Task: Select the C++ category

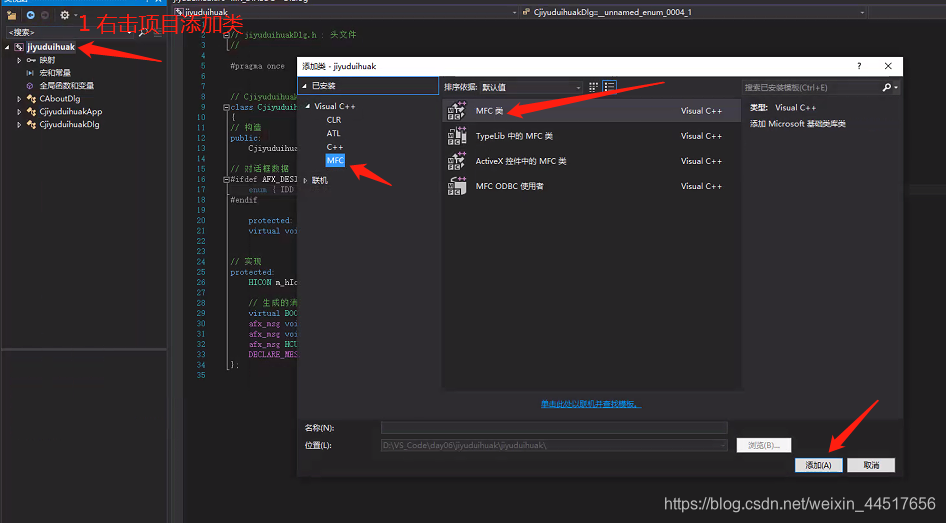Action: click(x=335, y=147)
